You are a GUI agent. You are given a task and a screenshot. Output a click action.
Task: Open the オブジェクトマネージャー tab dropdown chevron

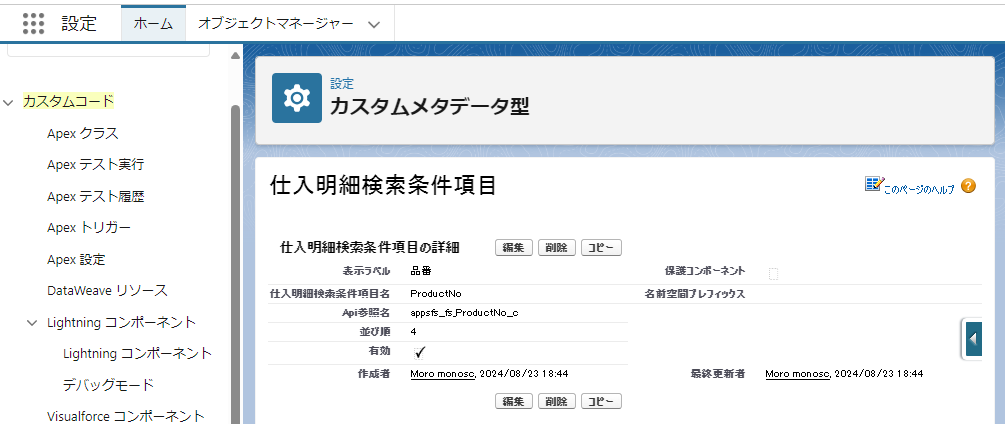tap(374, 23)
